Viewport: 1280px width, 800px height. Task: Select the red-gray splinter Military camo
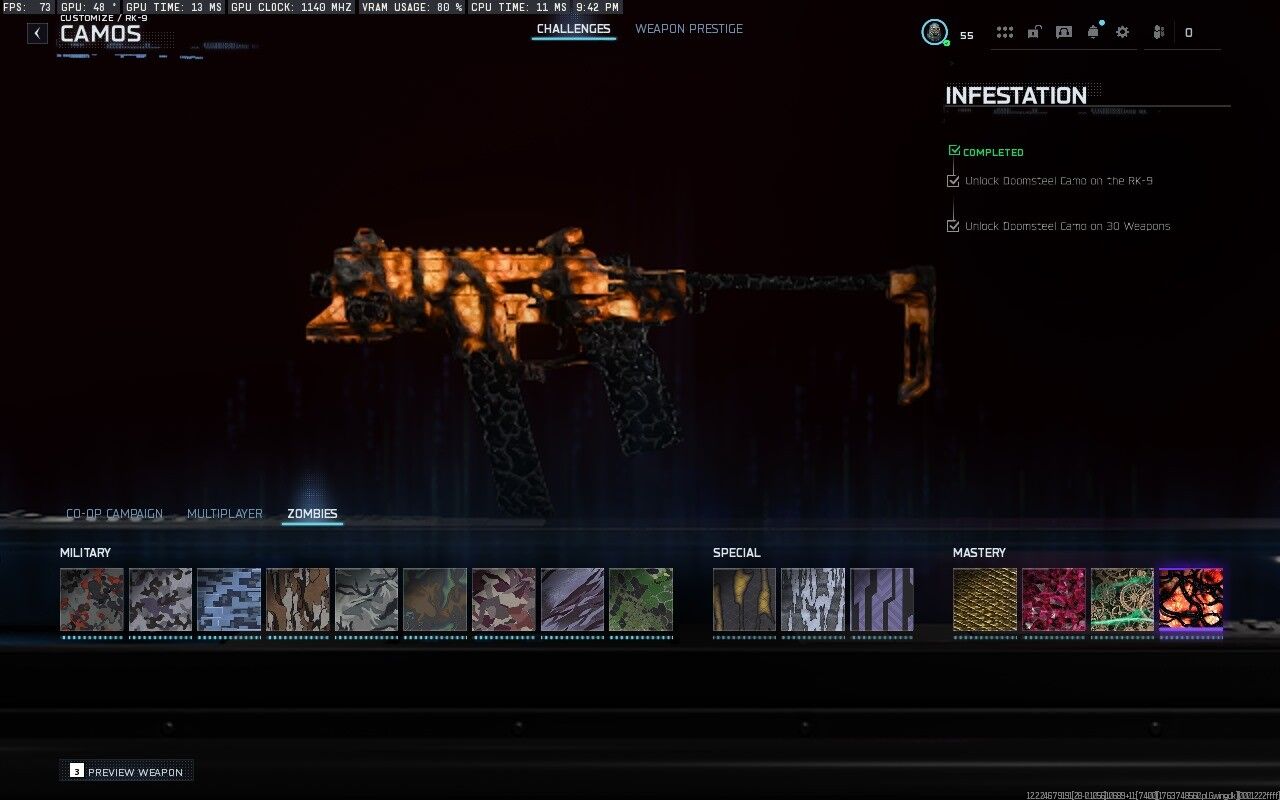point(92,600)
